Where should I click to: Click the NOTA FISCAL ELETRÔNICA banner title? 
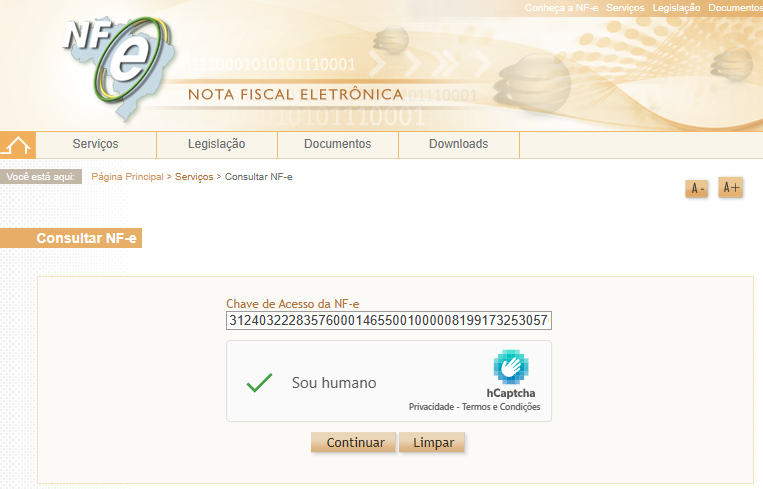296,94
